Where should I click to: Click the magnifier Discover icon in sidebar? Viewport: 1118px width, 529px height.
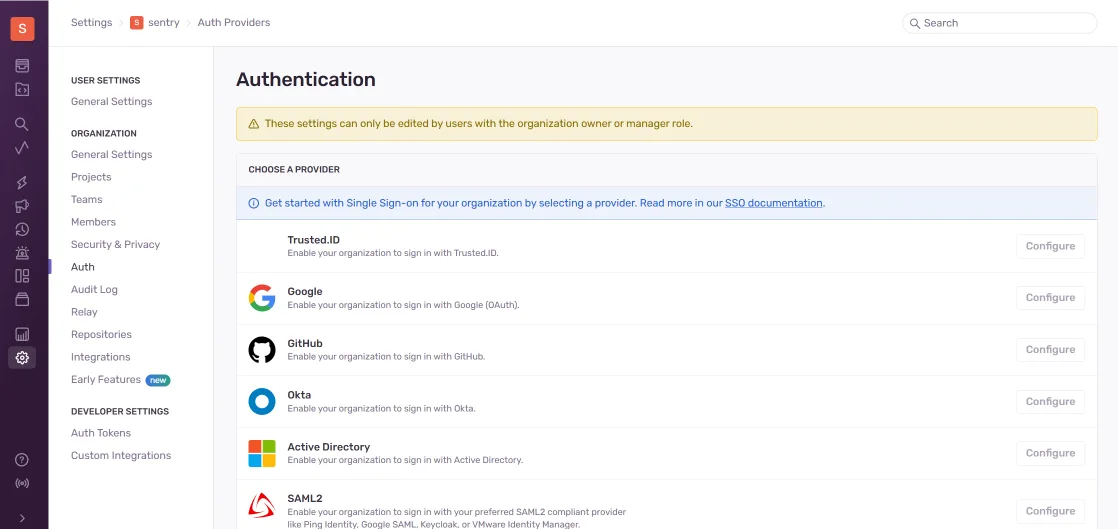[x=22, y=124]
